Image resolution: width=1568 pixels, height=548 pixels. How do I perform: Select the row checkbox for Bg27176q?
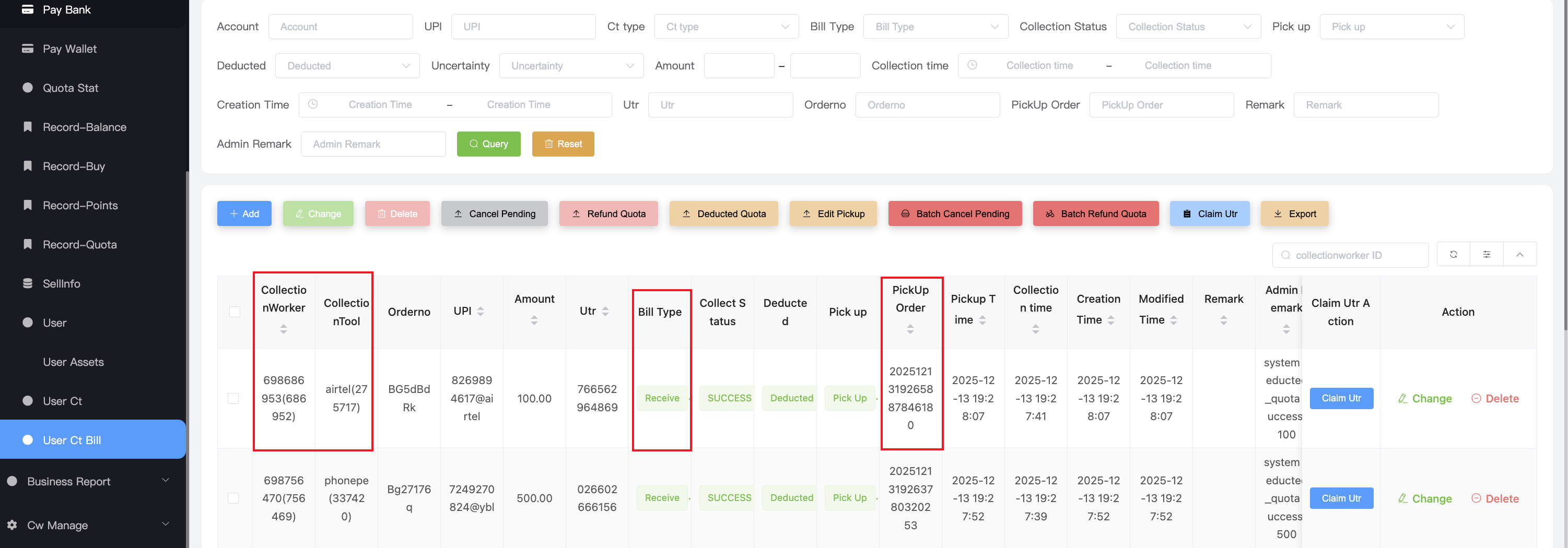coord(233,498)
